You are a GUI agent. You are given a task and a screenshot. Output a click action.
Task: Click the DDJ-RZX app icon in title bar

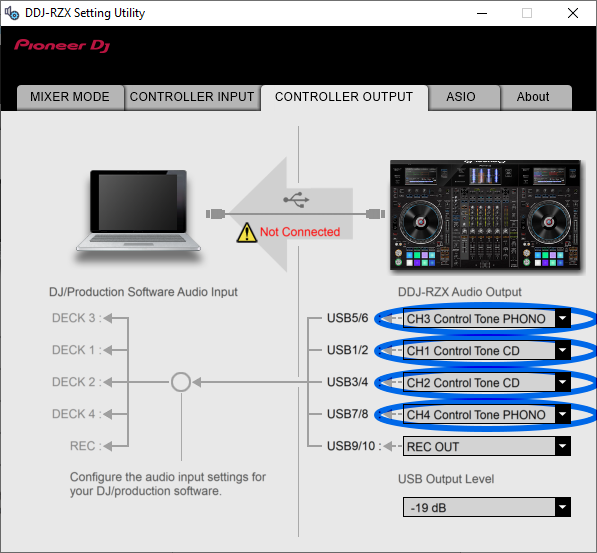[x=12, y=13]
